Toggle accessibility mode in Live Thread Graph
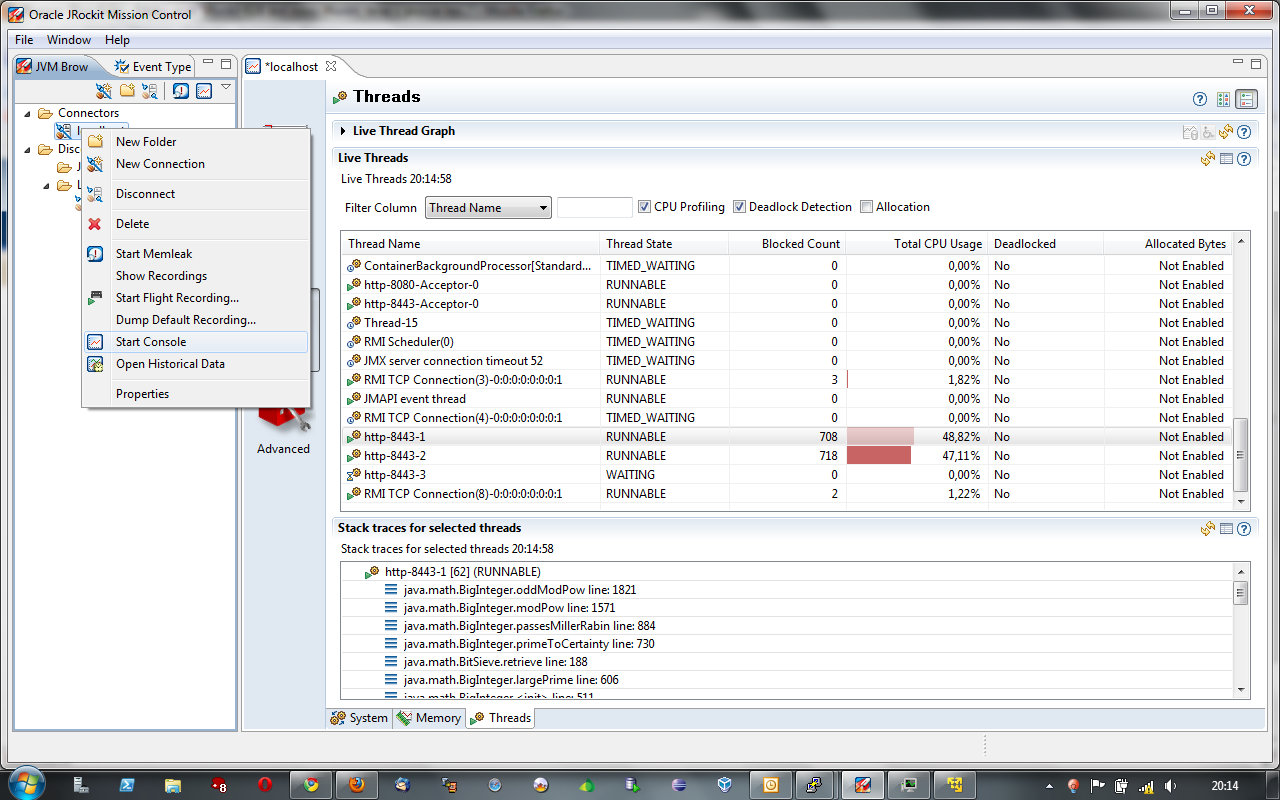The image size is (1280, 800). point(1208,131)
